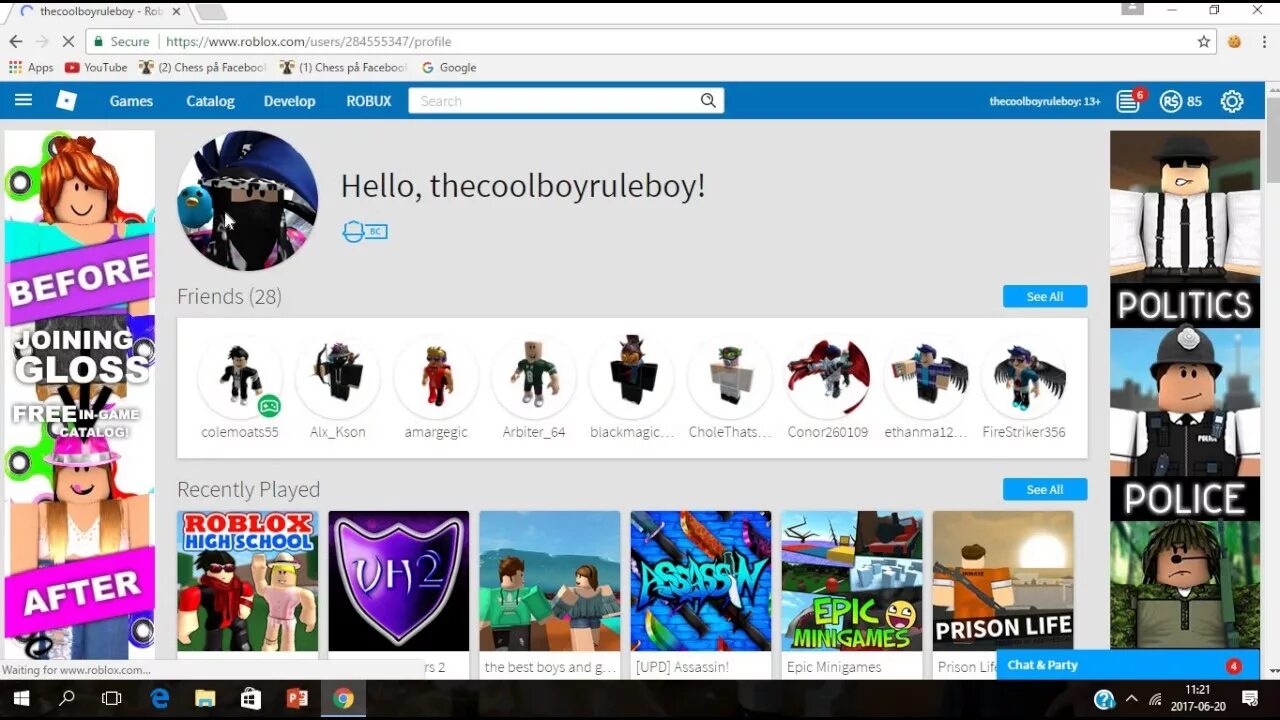Open the VH2 shield game thumbnail
The image size is (1280, 720).
coord(398,581)
